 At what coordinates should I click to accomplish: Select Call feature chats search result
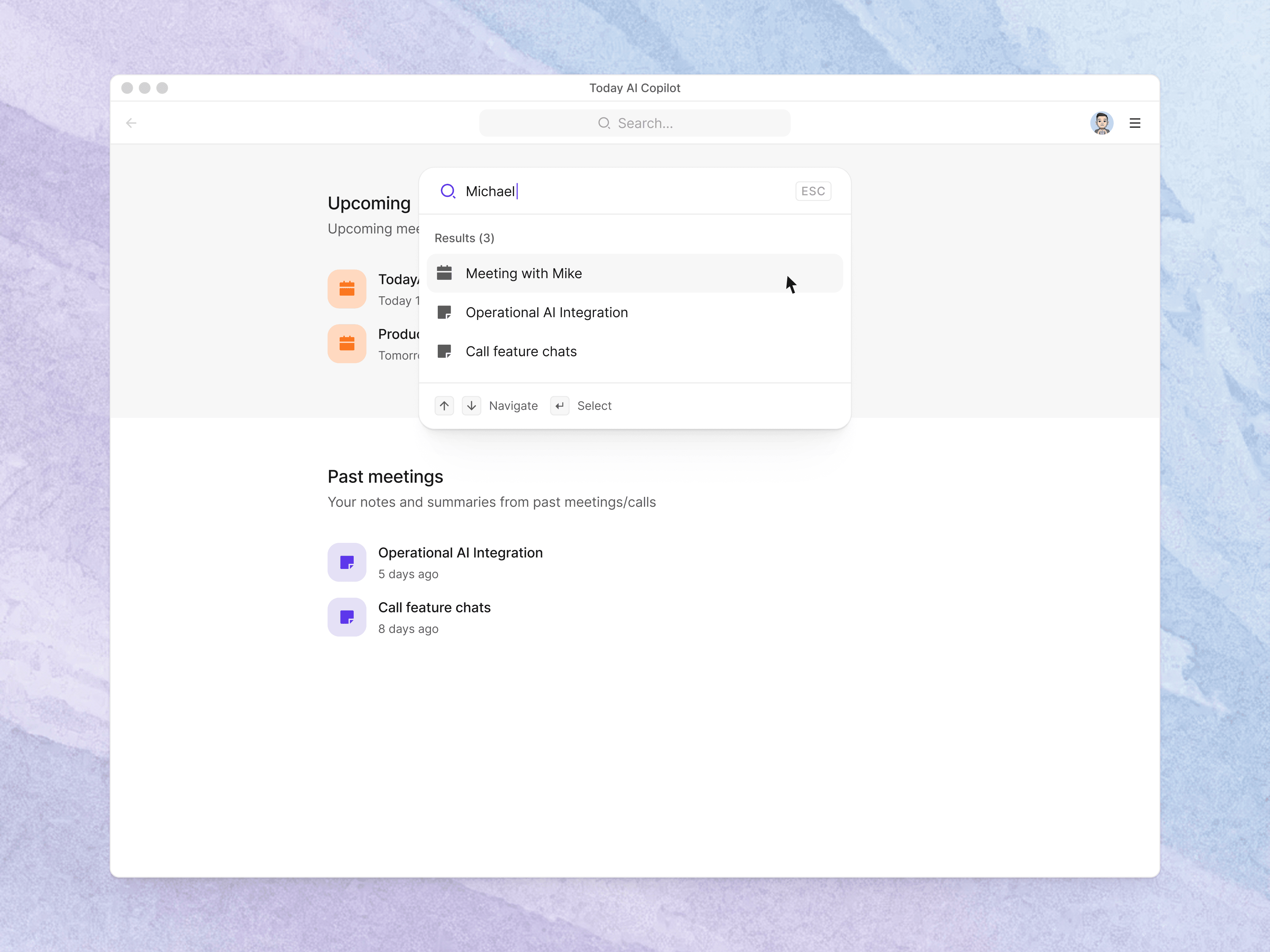(x=521, y=351)
